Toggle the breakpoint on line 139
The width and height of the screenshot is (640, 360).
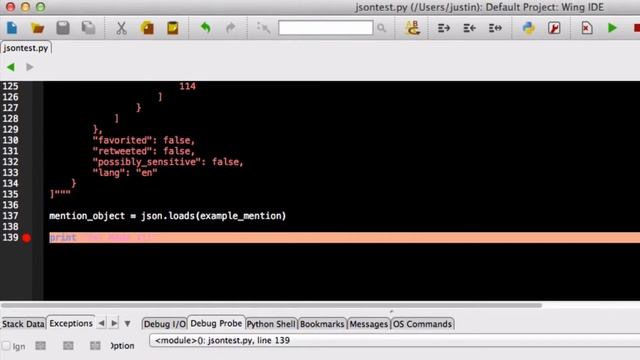[27, 238]
